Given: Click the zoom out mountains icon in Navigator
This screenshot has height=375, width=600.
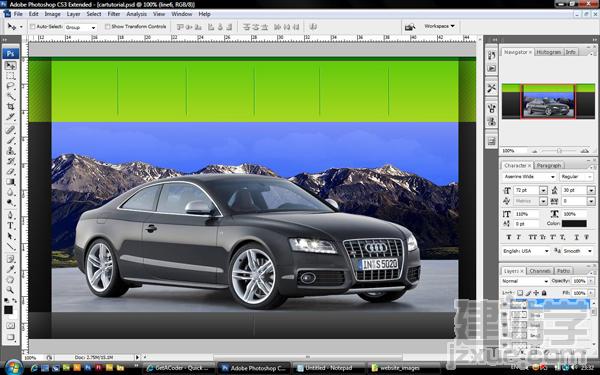Looking at the screenshot, I should point(535,151).
